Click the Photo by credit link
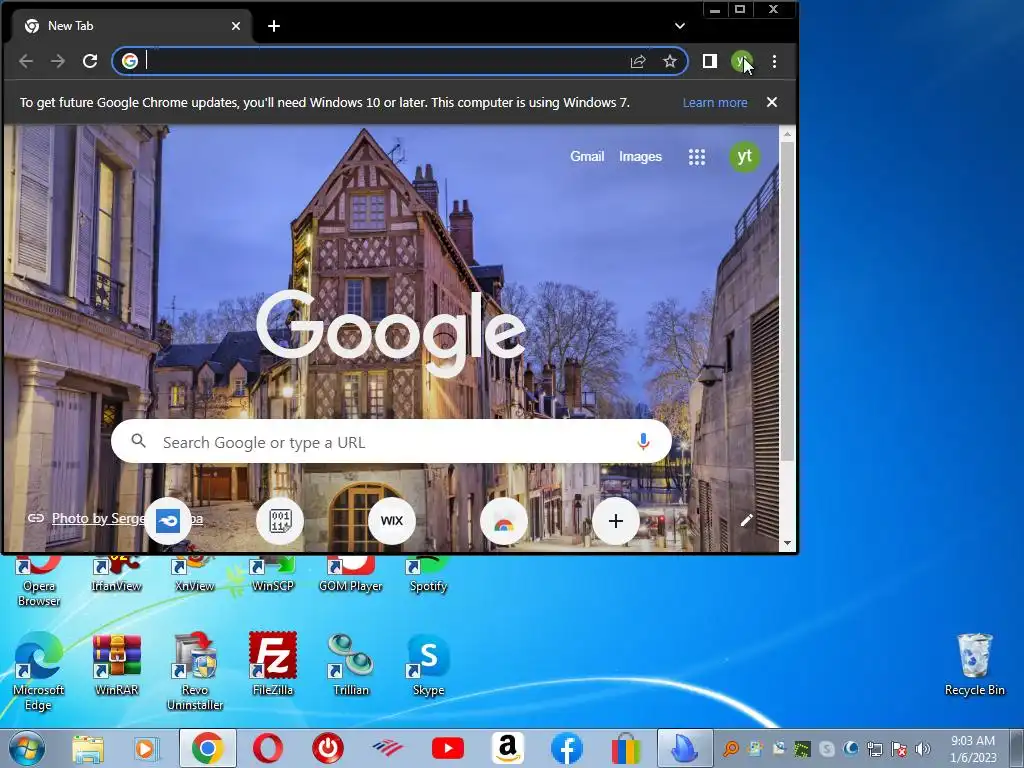 tap(99, 519)
